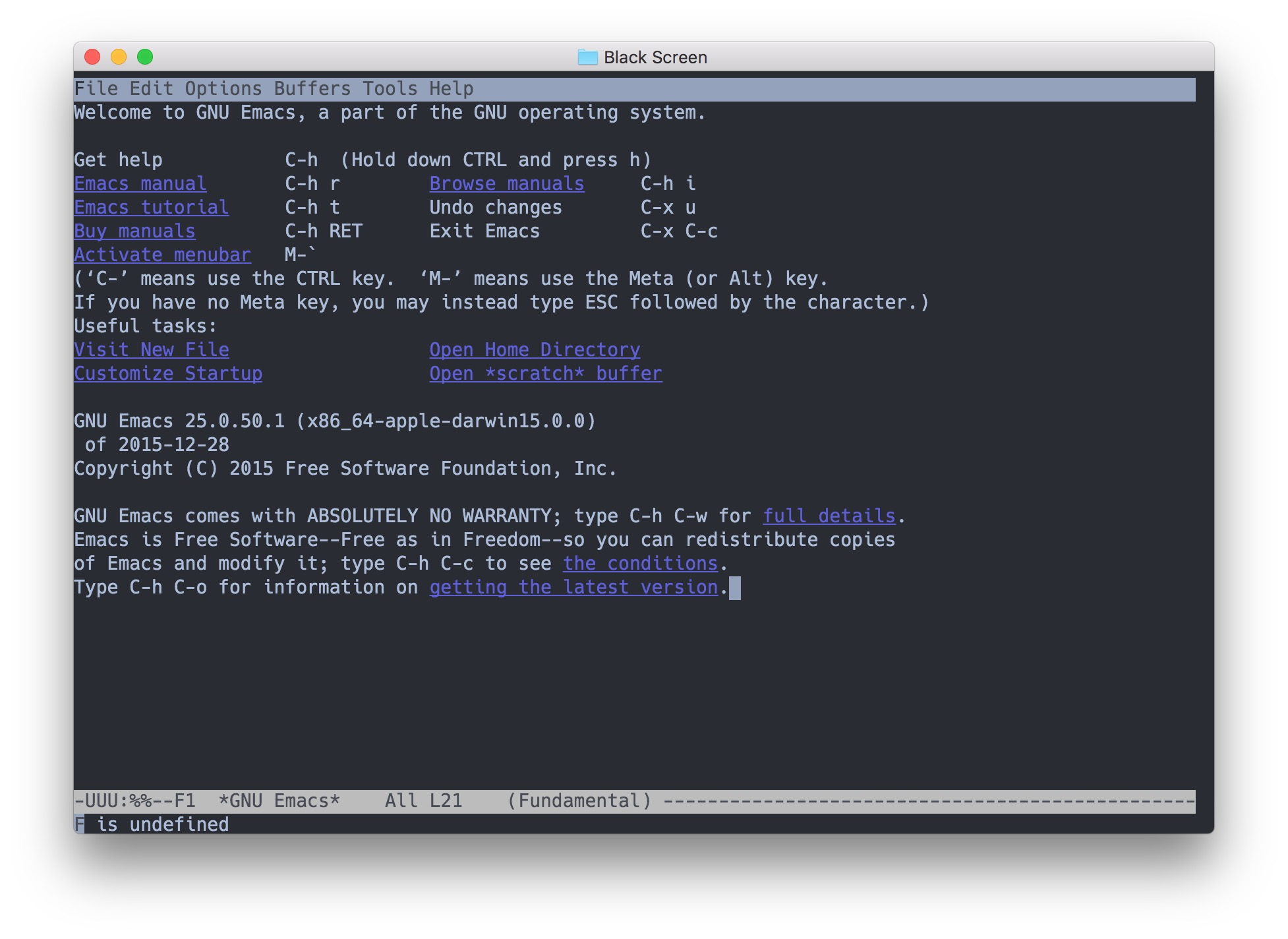Open the Edit menu
The image size is (1288, 939).
click(x=151, y=89)
